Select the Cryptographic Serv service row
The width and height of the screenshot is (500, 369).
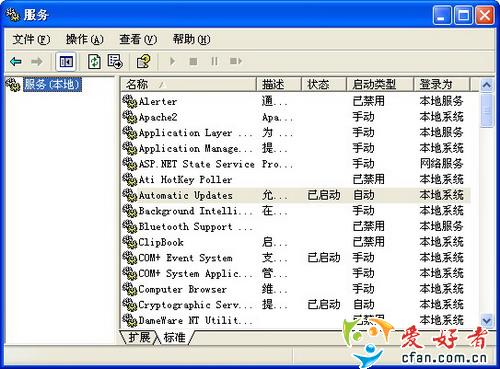point(296,305)
